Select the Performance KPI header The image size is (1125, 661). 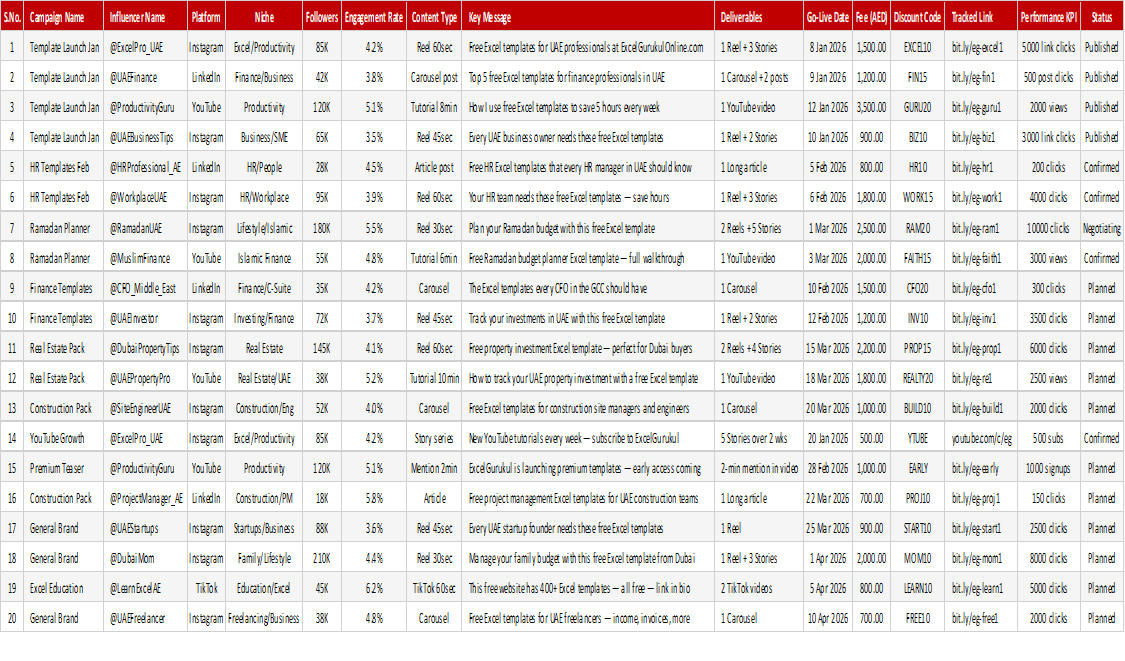coord(1048,17)
